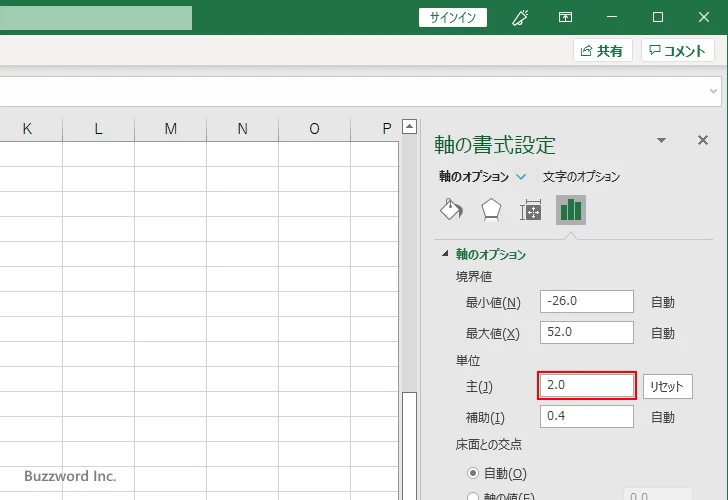
Task: Switch to 文字のオプション tab
Action: [581, 177]
